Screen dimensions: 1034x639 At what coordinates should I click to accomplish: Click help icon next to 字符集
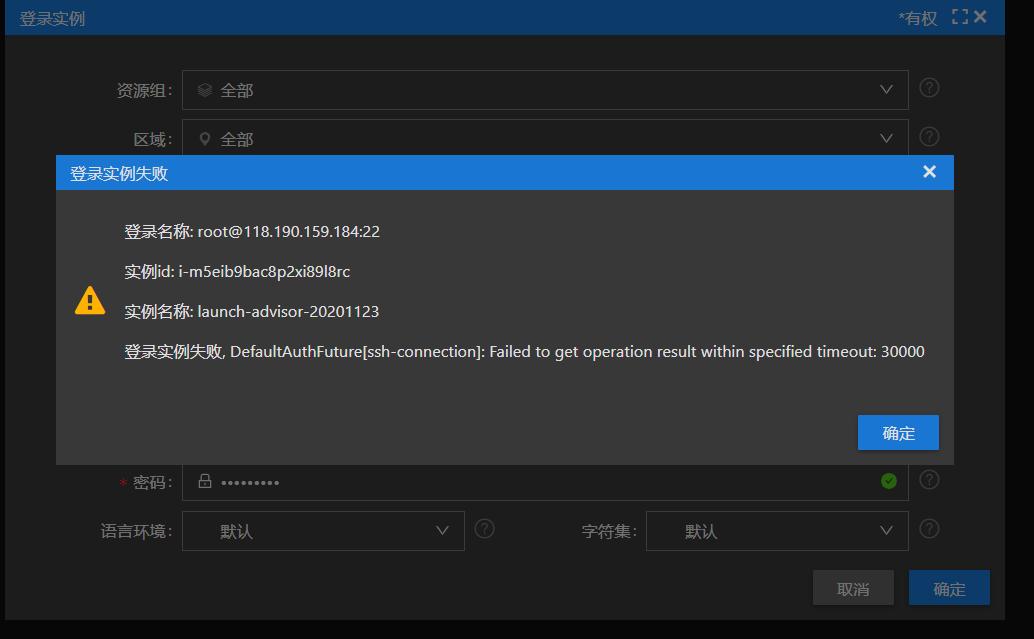coord(929,529)
